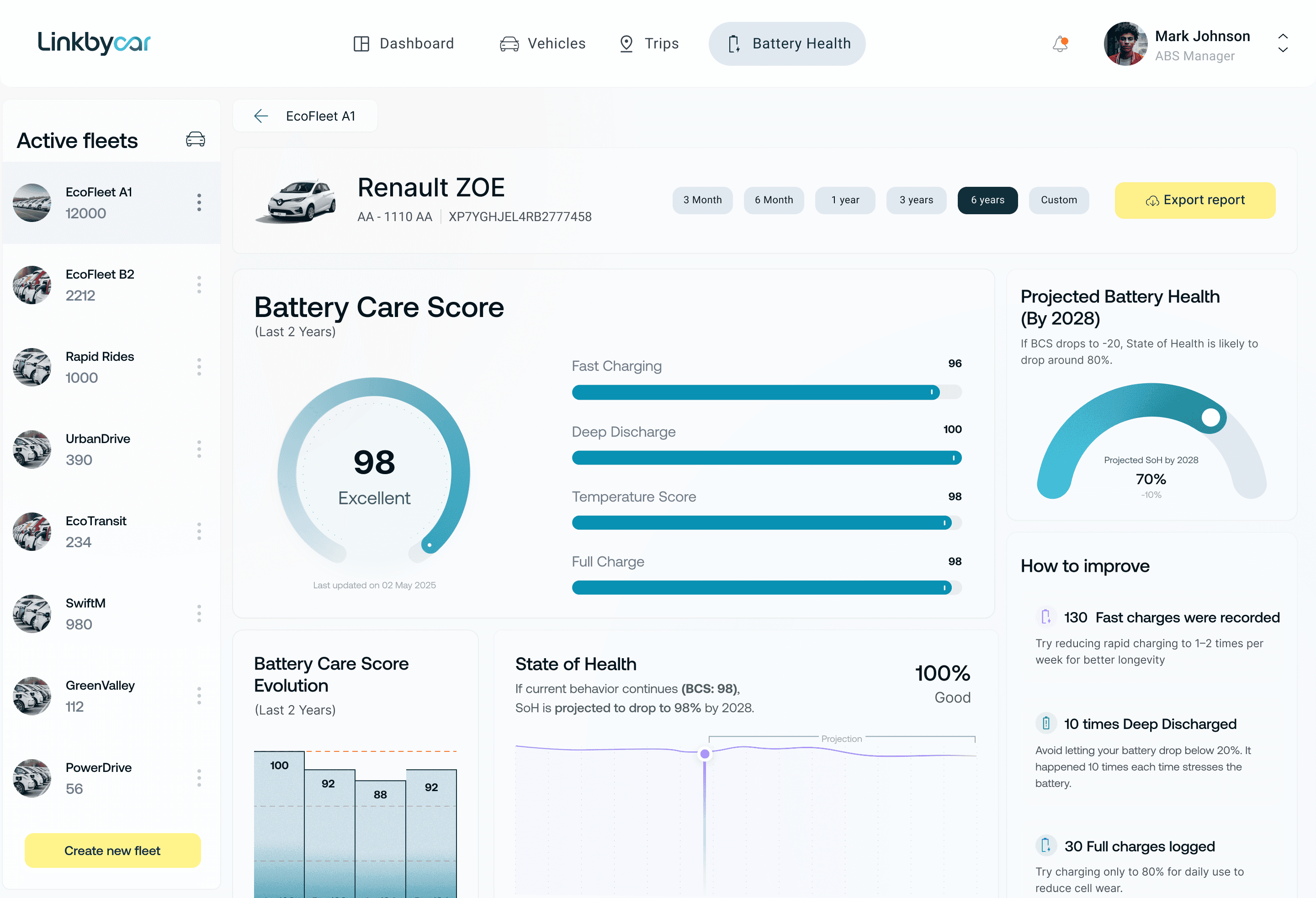Create a new fleet
The width and height of the screenshot is (1316, 898).
[x=113, y=850]
